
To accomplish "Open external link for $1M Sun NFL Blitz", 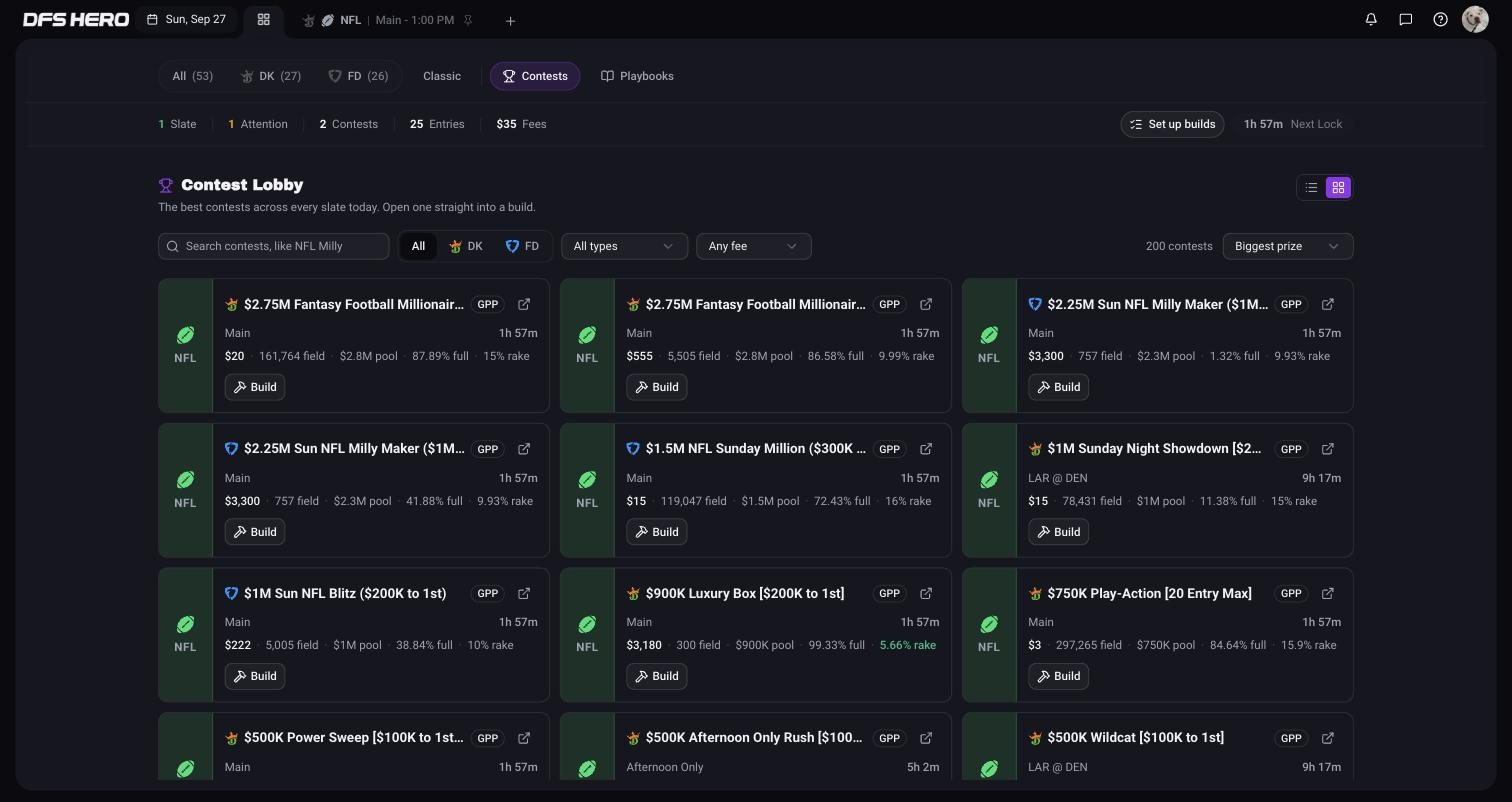I will coord(524,593).
